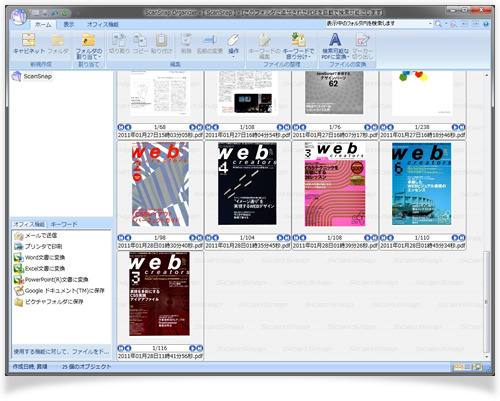Jump to last page of the 1/98 document
The image size is (500, 401).
199,238
